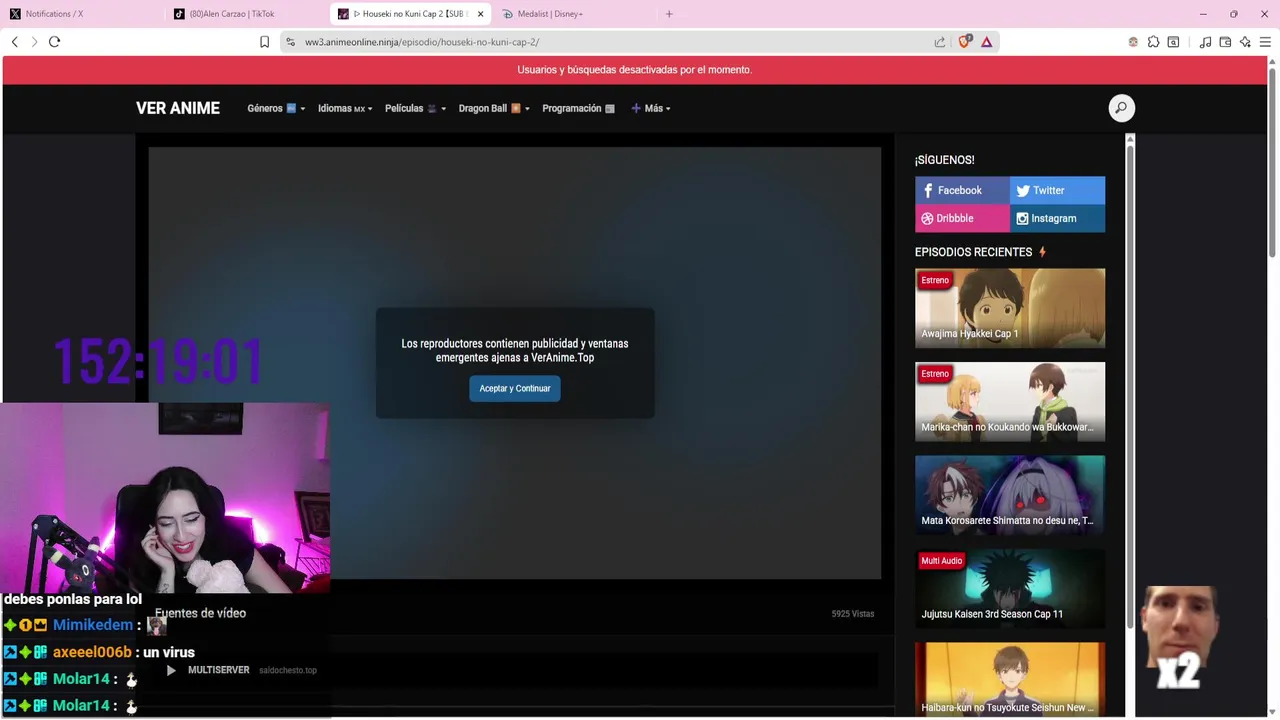Screen dimensions: 1280x720
Task: Open the site search magnifier icon
Action: click(1121, 108)
